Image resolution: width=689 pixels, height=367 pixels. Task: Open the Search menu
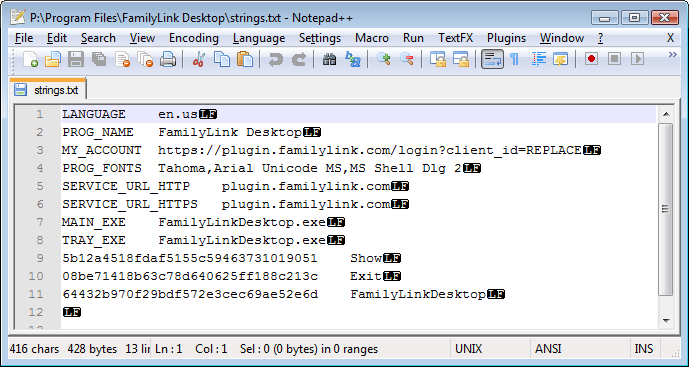point(98,38)
